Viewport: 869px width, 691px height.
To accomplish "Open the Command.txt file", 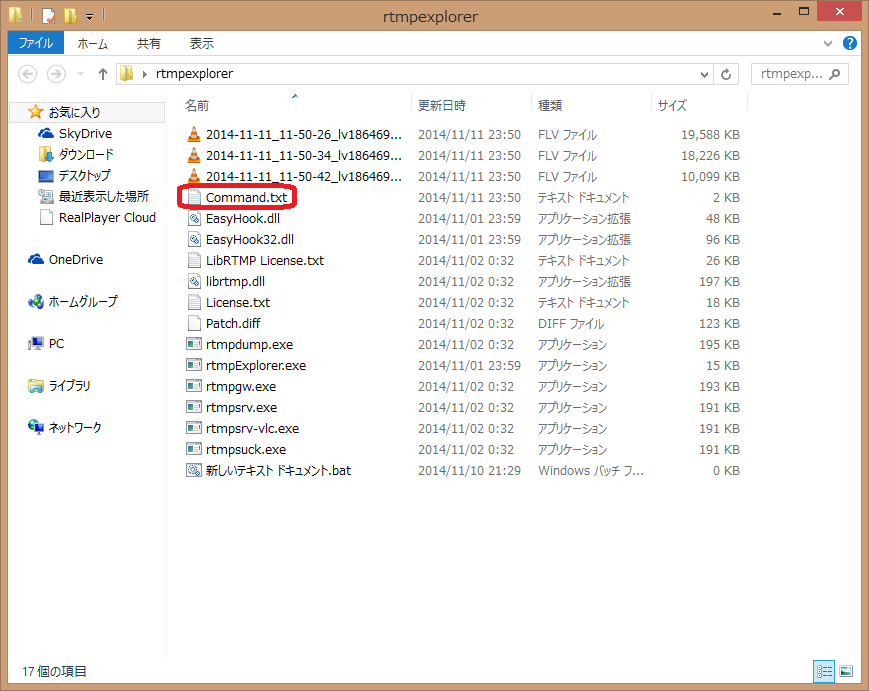I will (x=246, y=198).
